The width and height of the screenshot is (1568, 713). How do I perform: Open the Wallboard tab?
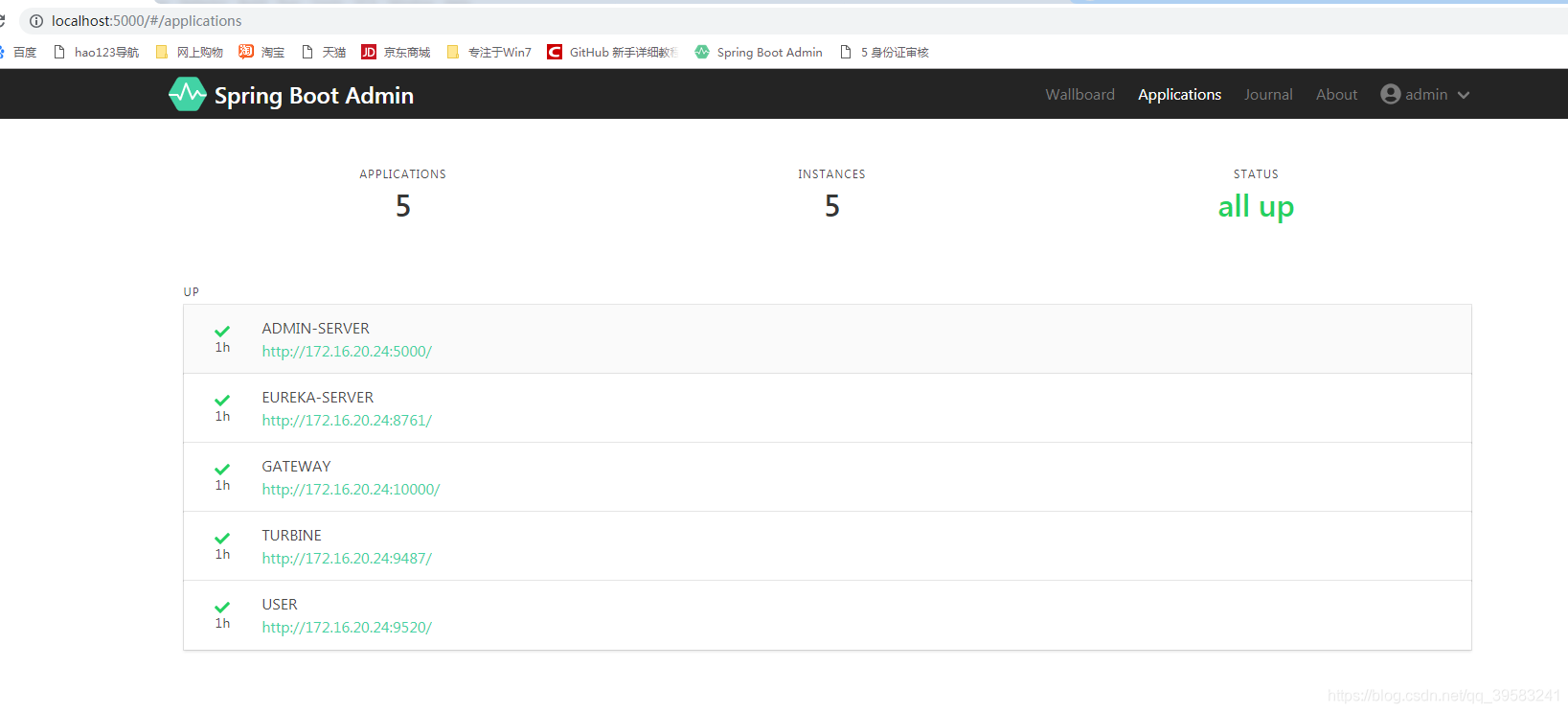(x=1079, y=94)
